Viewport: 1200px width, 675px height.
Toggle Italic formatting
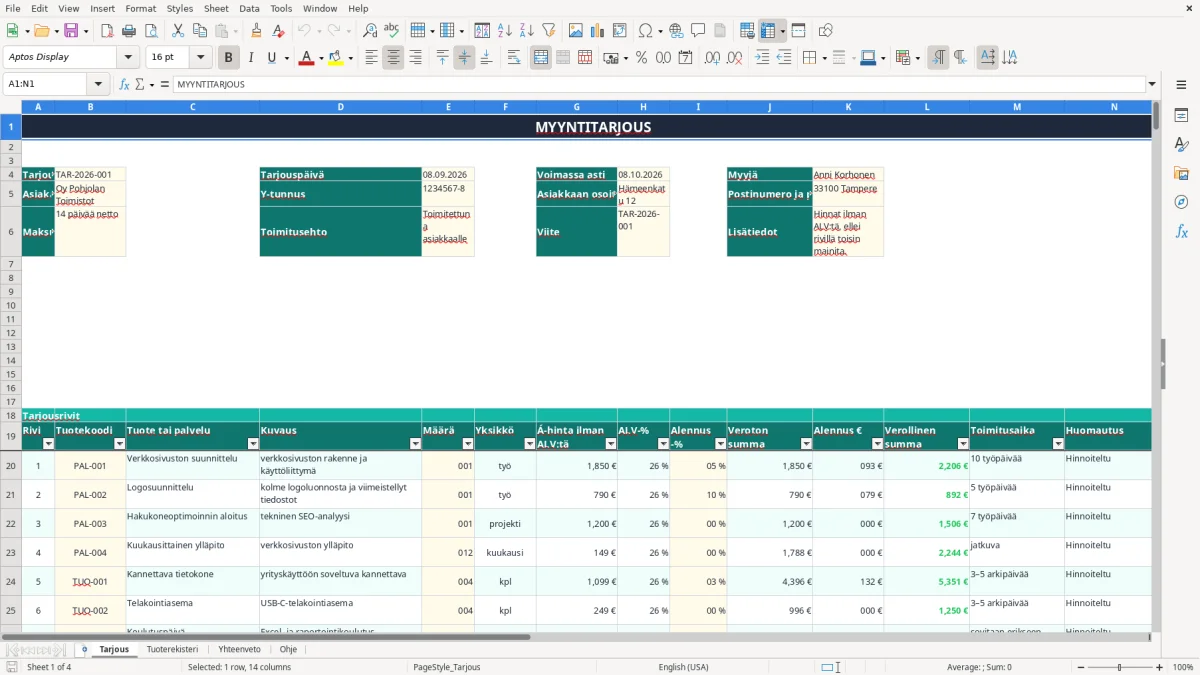(251, 58)
